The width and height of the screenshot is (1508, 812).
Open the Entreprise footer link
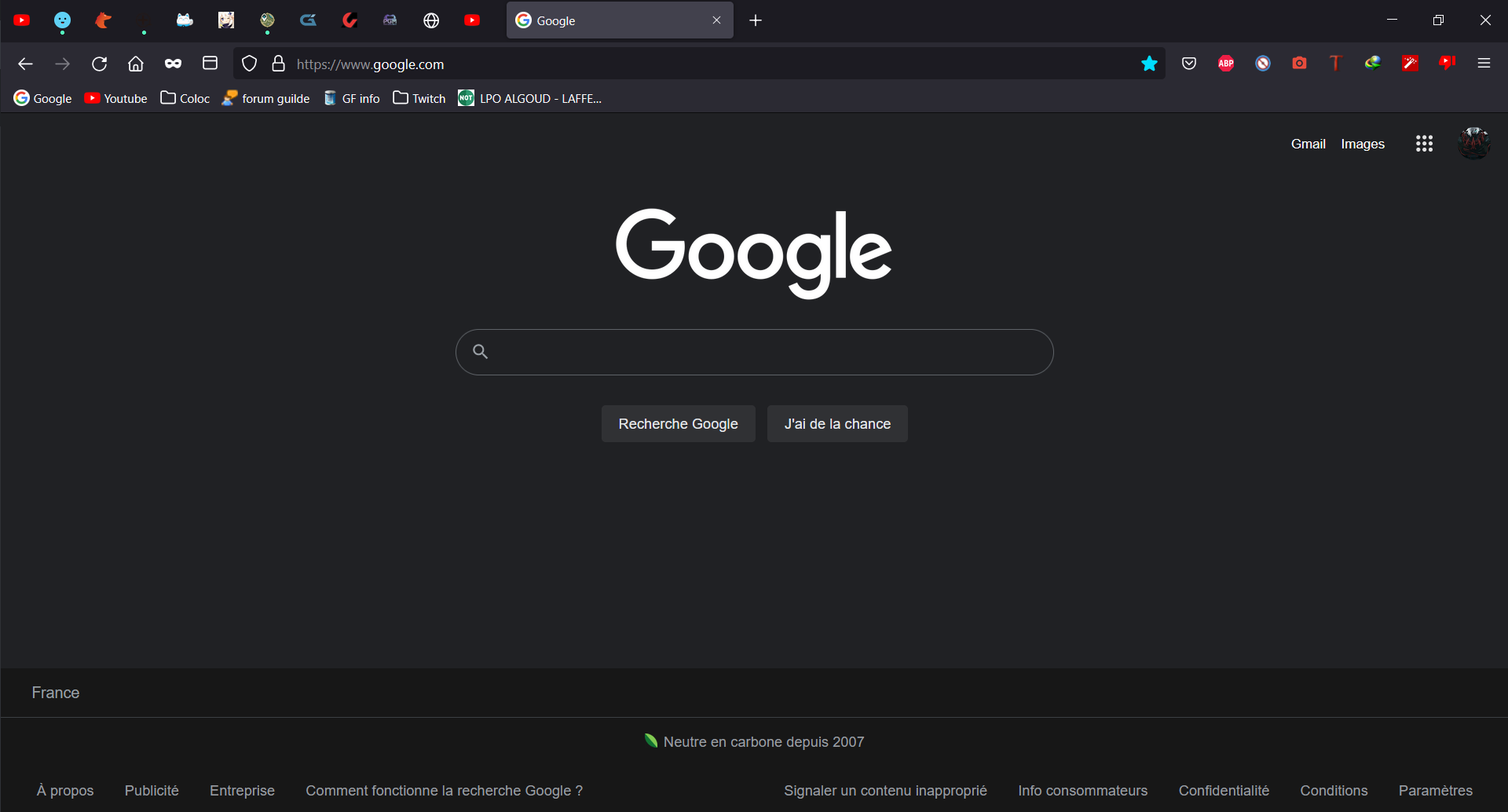(x=242, y=791)
